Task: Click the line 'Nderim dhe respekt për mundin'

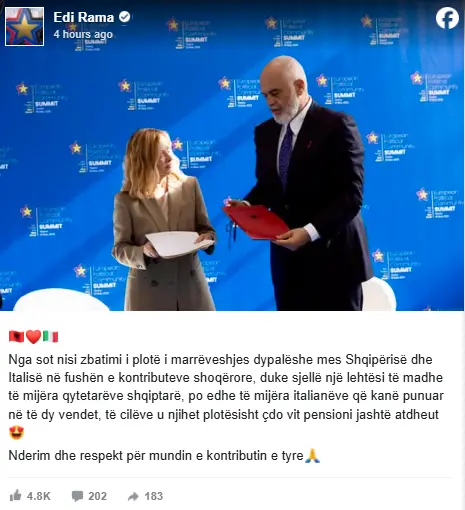Action: pyautogui.click(x=156, y=456)
